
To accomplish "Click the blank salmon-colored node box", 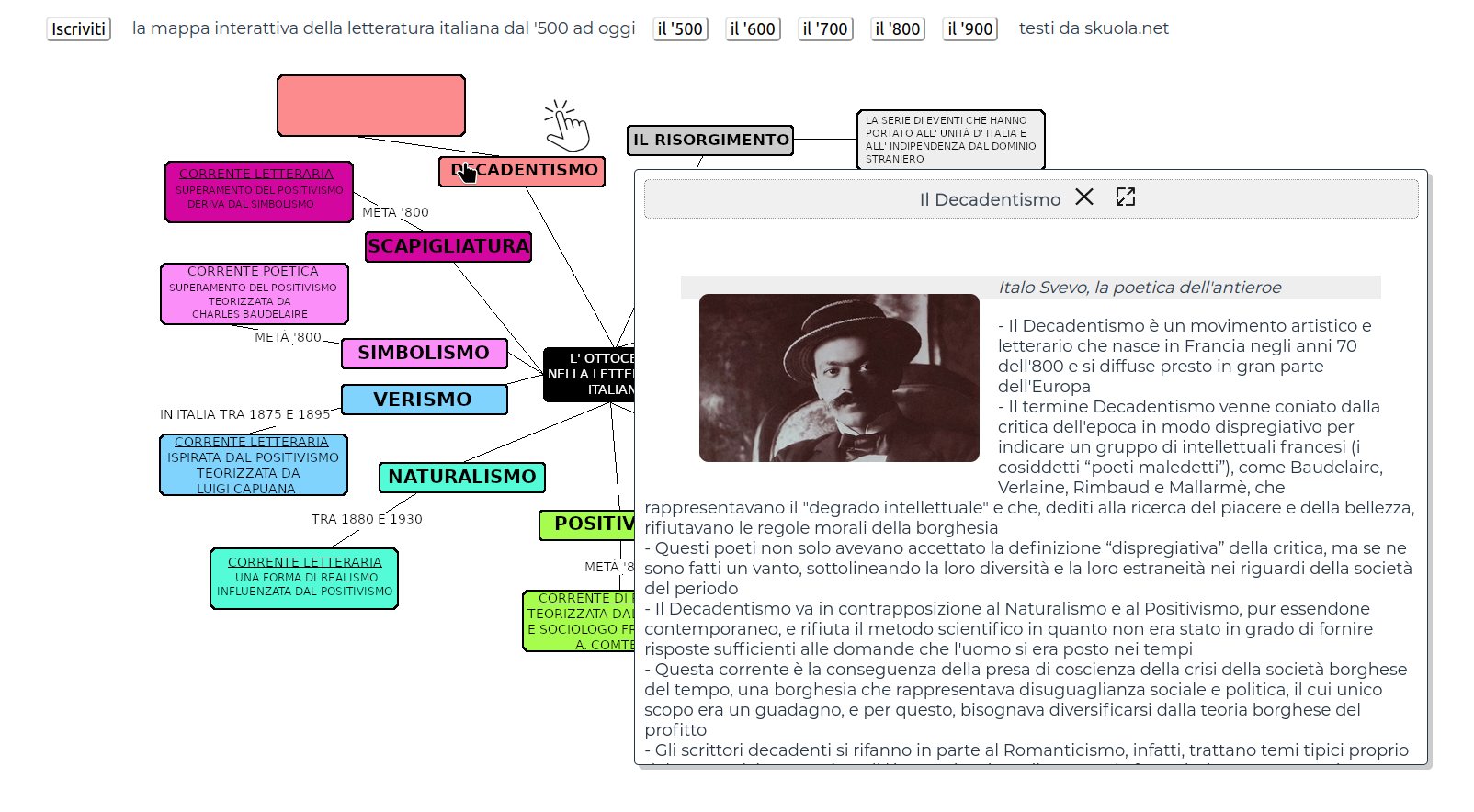I will pos(371,106).
